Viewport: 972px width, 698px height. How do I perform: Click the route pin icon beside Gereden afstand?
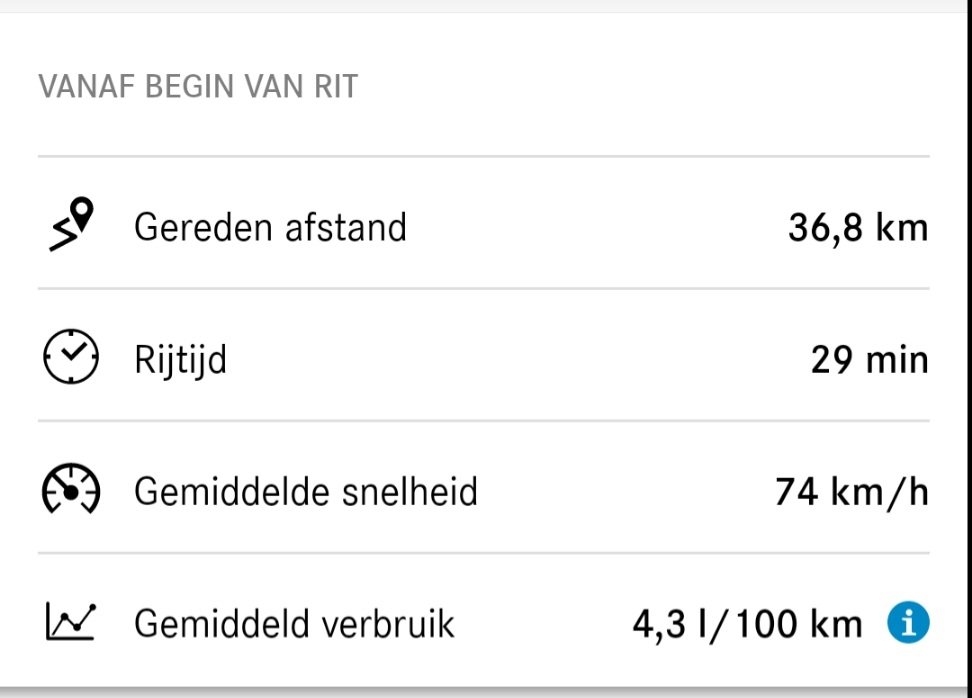[x=71, y=226]
